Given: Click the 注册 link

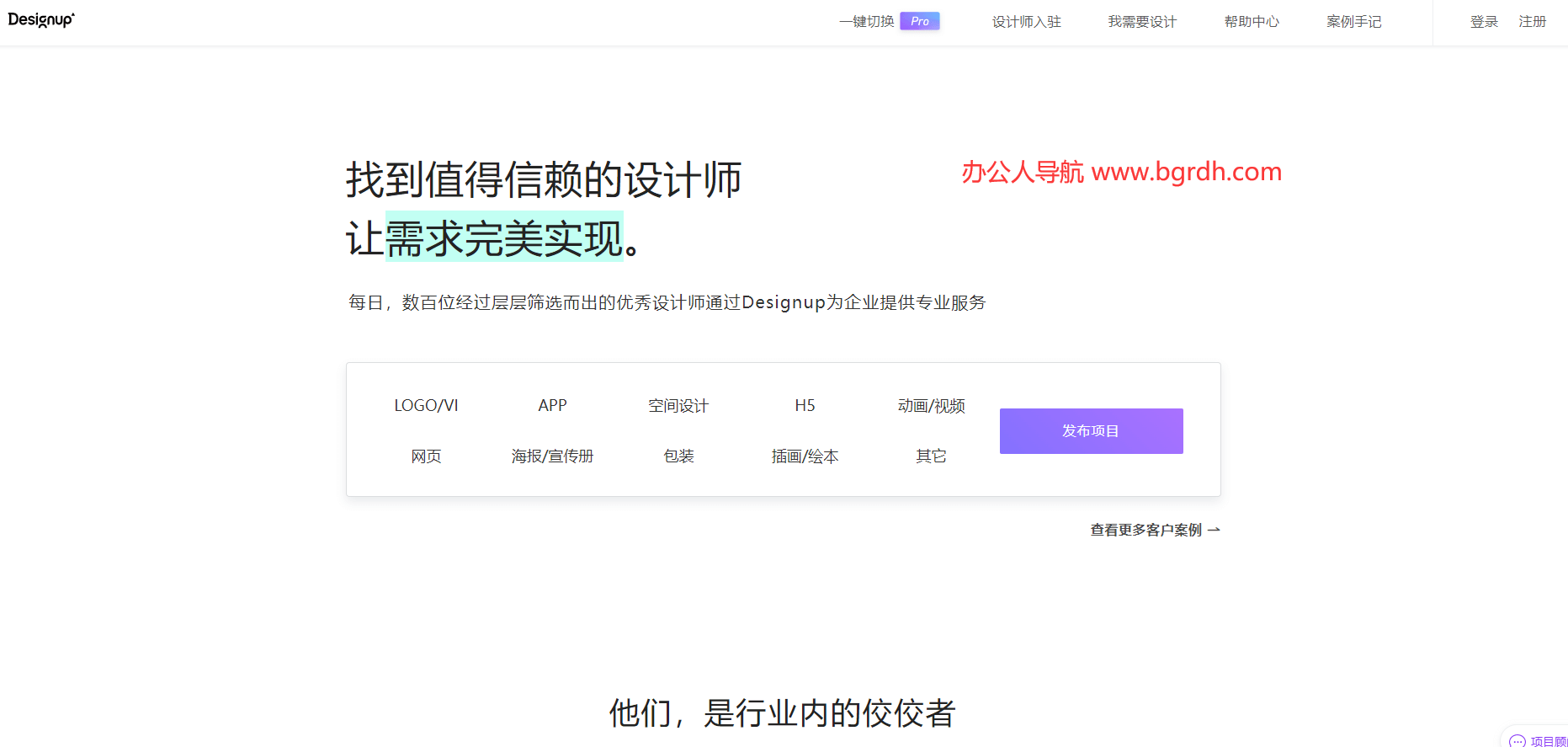Looking at the screenshot, I should click(x=1533, y=22).
